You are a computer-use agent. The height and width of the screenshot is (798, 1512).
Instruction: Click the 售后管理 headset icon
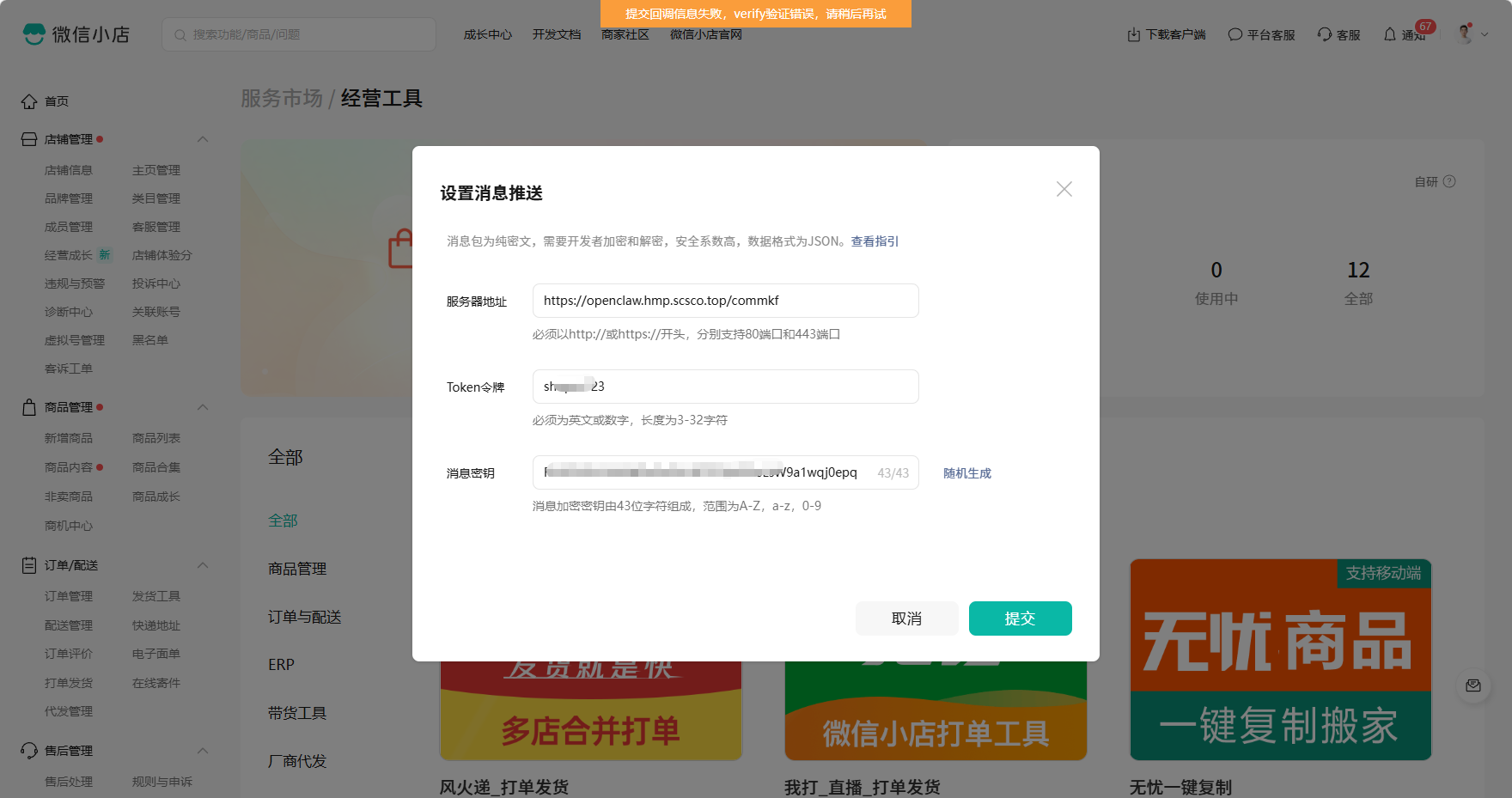29,751
